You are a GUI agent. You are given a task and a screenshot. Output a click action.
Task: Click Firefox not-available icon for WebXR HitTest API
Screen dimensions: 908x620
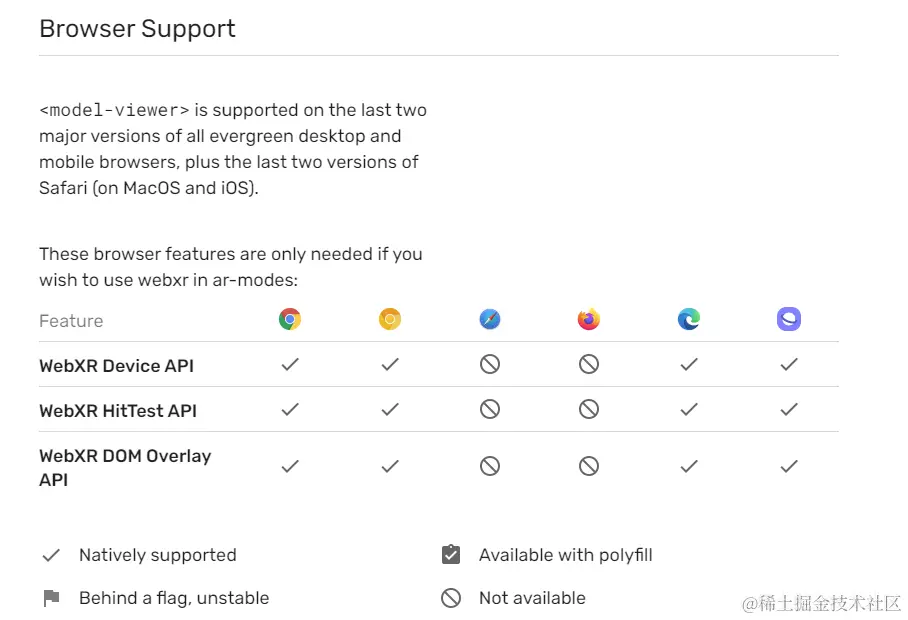[x=589, y=409]
